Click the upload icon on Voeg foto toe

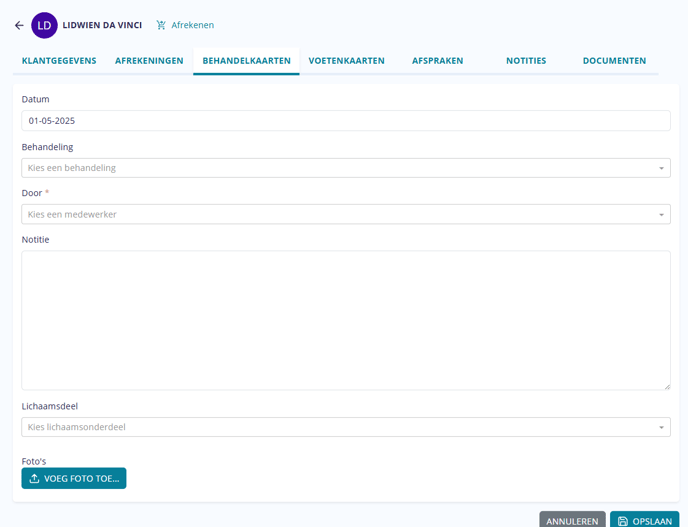pos(34,479)
